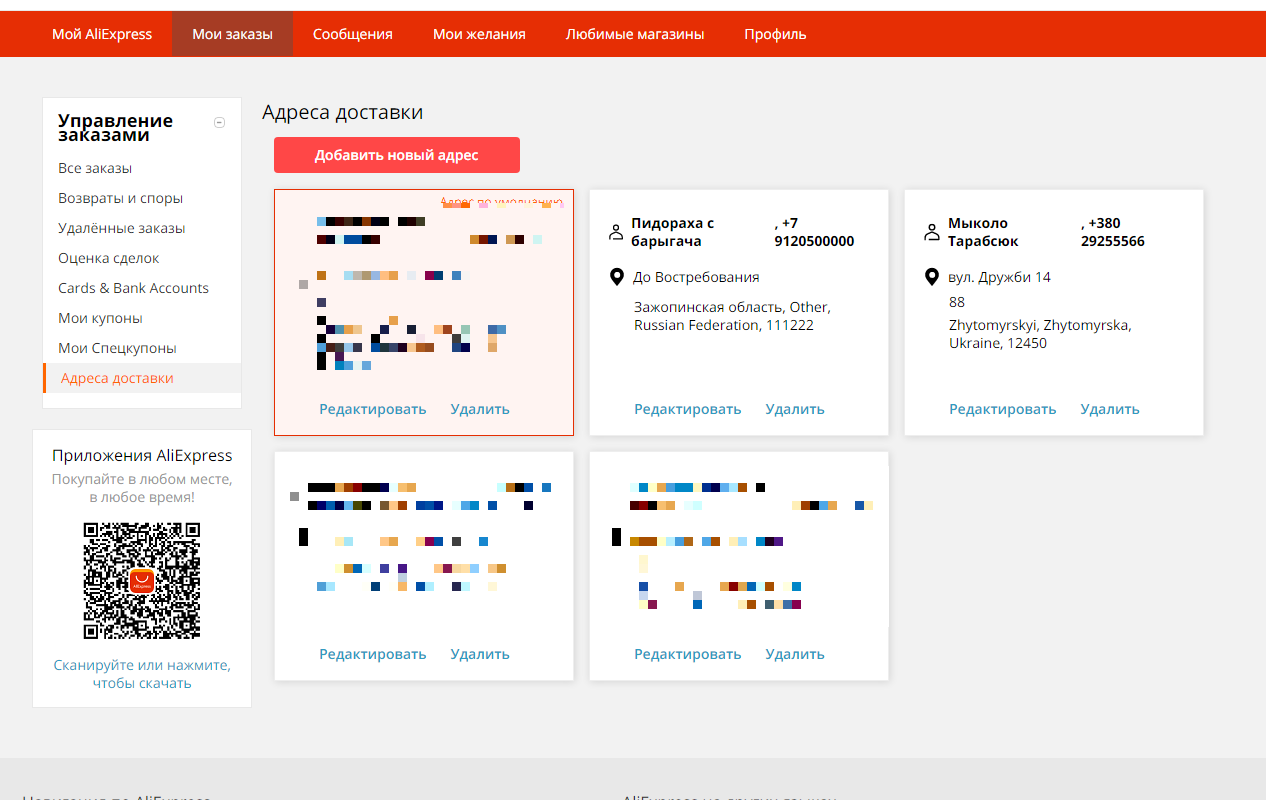Edit the Мыколо Тарабсюк address card

click(1003, 409)
